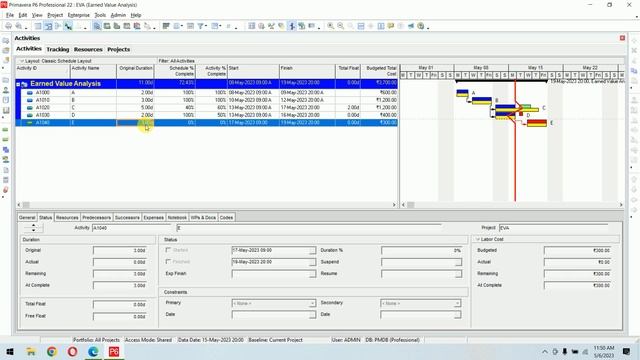Screen dimensions: 640x360
Task: Click the red data date line
Action: pos(515,163)
